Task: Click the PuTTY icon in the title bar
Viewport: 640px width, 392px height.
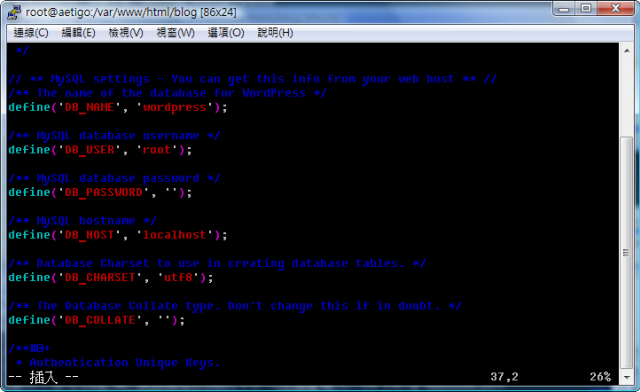Action: (14, 12)
